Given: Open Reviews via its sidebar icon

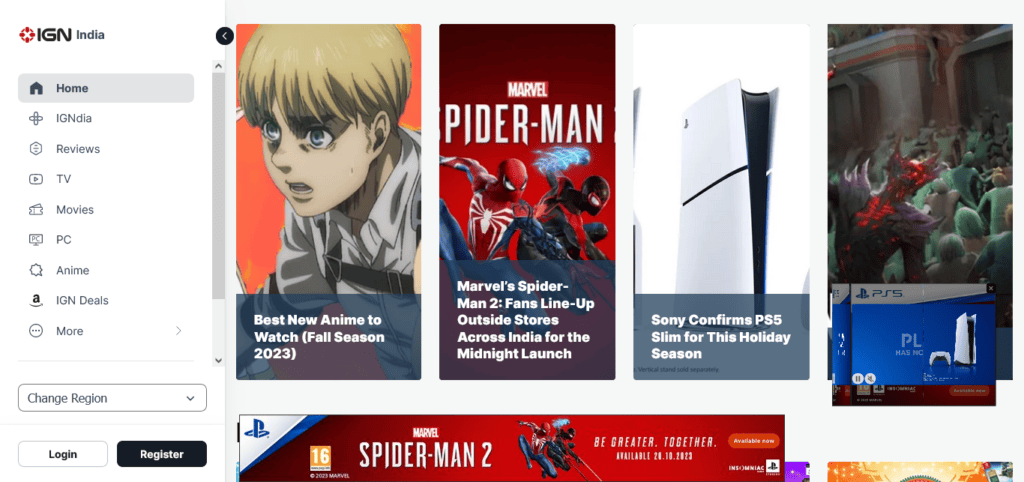Looking at the screenshot, I should tap(36, 149).
